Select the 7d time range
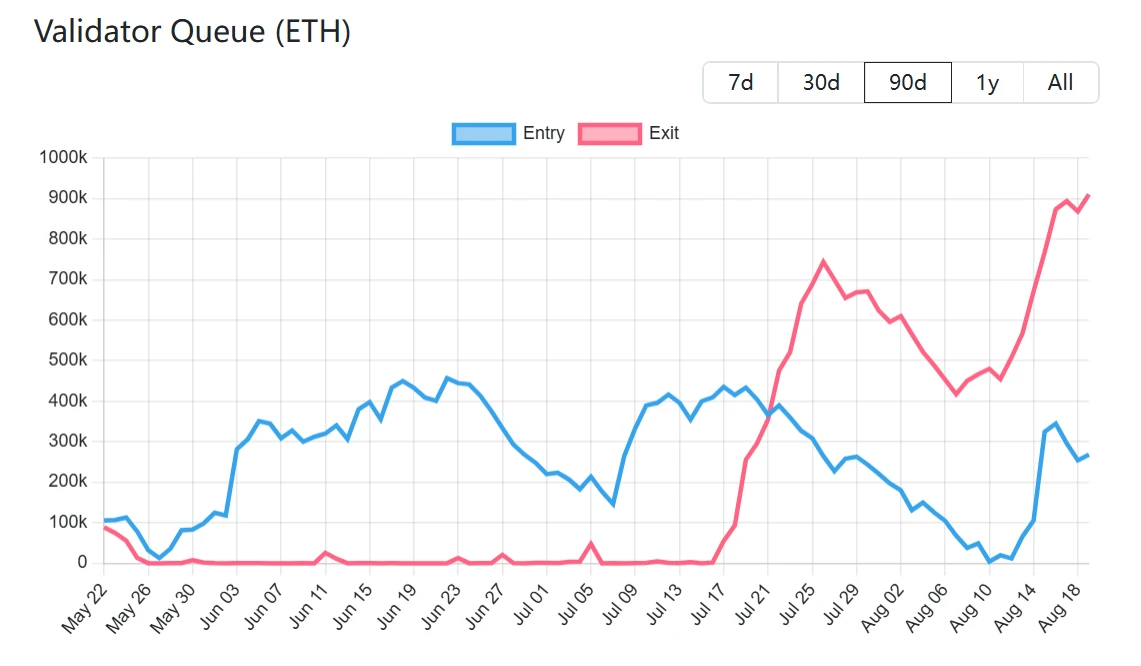The image size is (1141, 666). tap(741, 82)
